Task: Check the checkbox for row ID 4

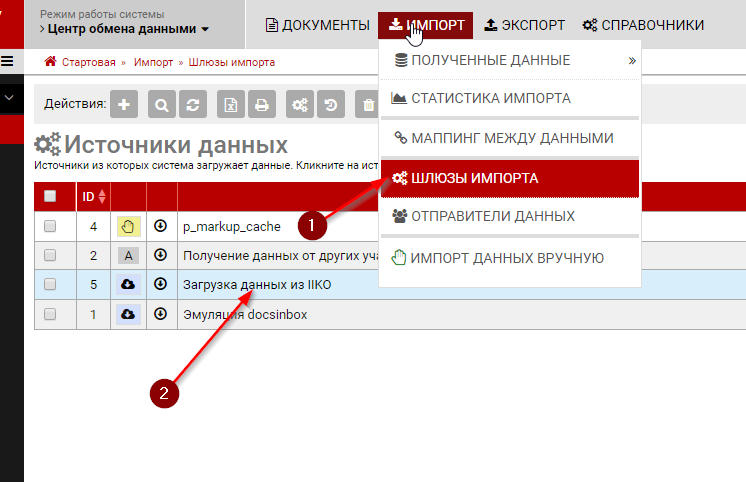Action: point(50,227)
